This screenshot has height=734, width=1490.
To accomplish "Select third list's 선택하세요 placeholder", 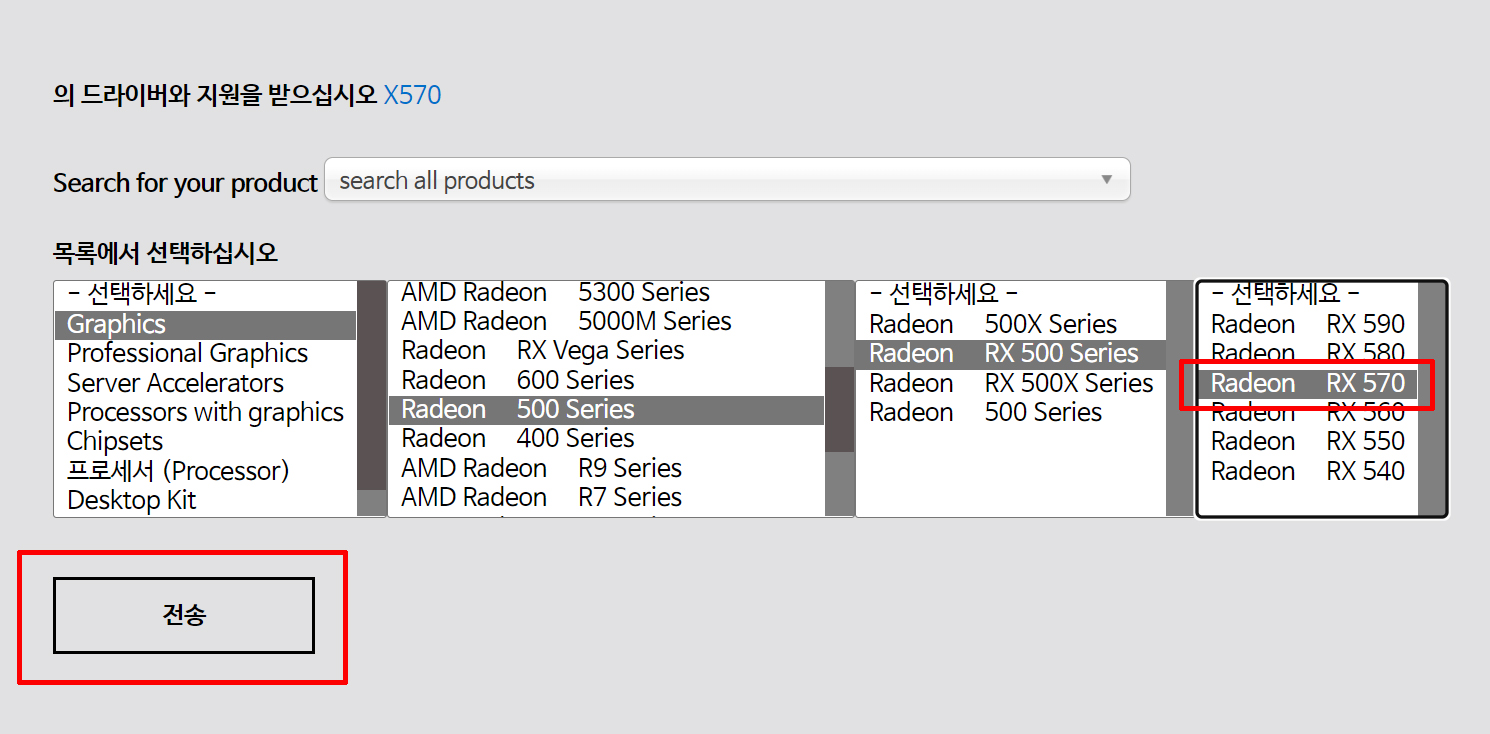I will coord(1011,295).
